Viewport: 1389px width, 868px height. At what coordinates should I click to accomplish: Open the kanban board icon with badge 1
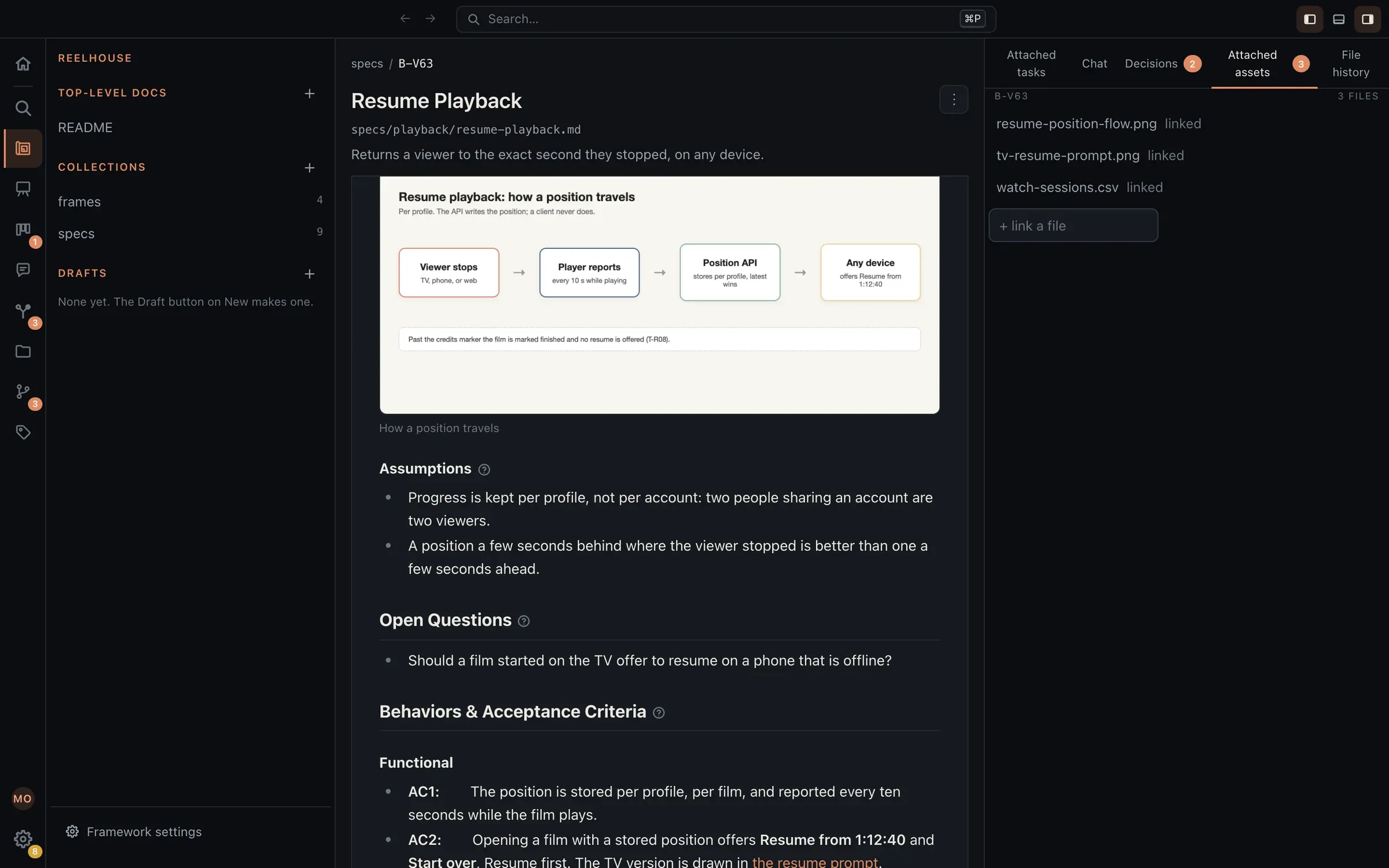tap(23, 230)
